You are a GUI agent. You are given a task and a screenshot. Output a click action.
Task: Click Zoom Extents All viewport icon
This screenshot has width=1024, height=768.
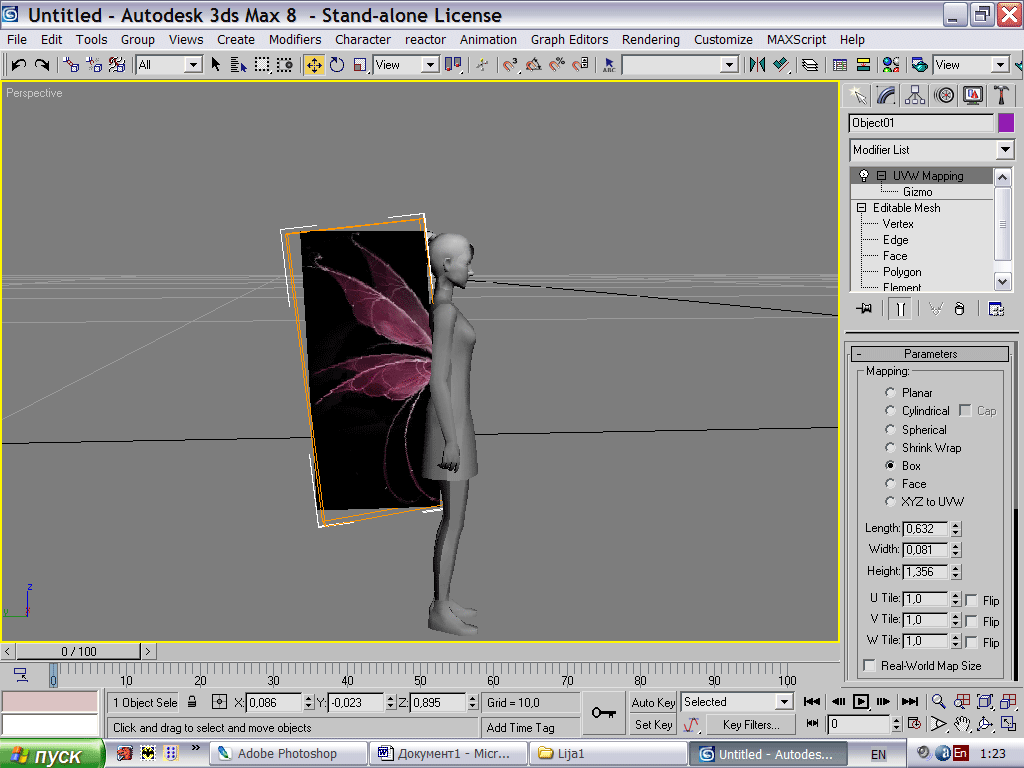(1008, 701)
